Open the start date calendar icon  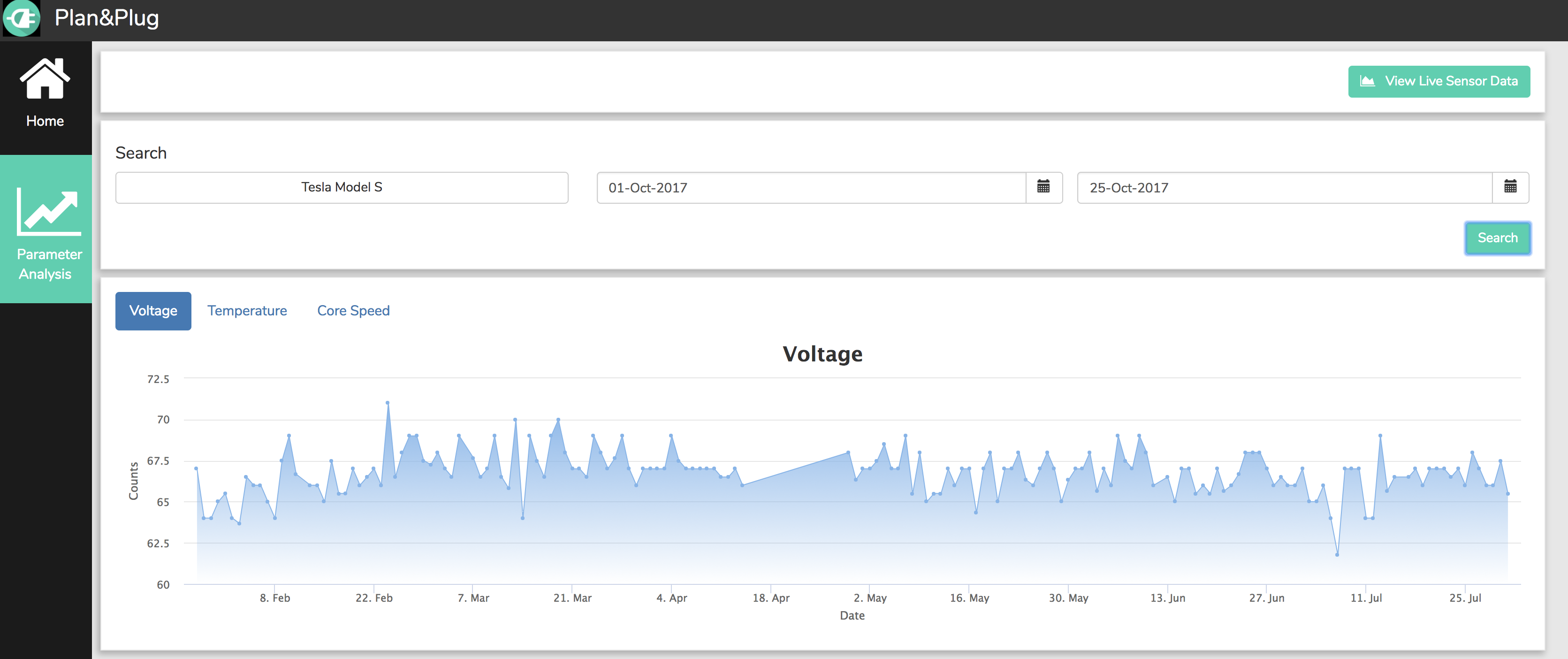[x=1043, y=187]
